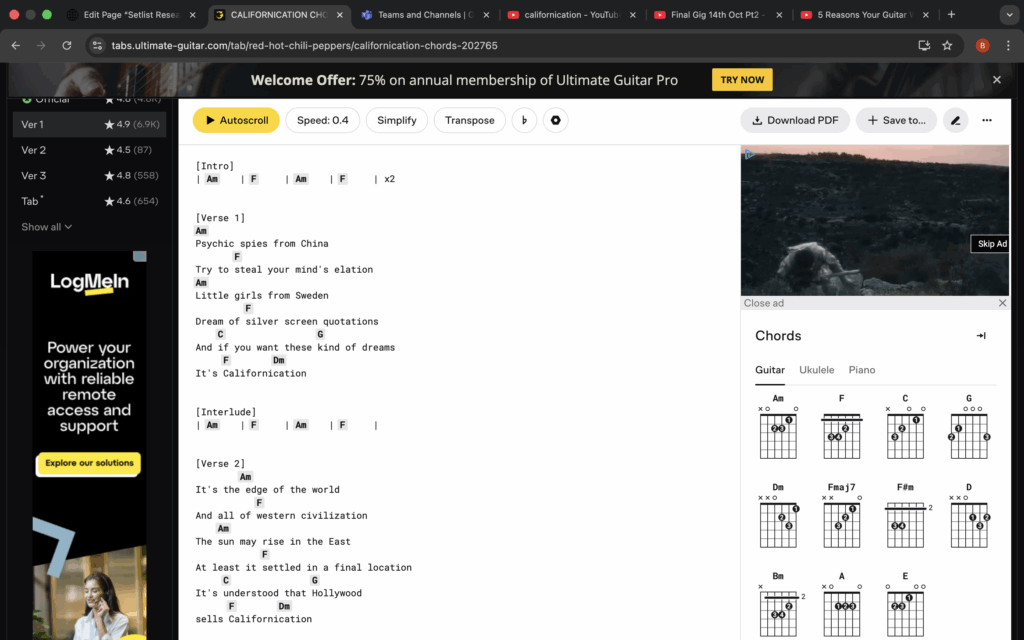Click the TRY NOW offer button
Image resolution: width=1024 pixels, height=640 pixels.
pos(741,80)
